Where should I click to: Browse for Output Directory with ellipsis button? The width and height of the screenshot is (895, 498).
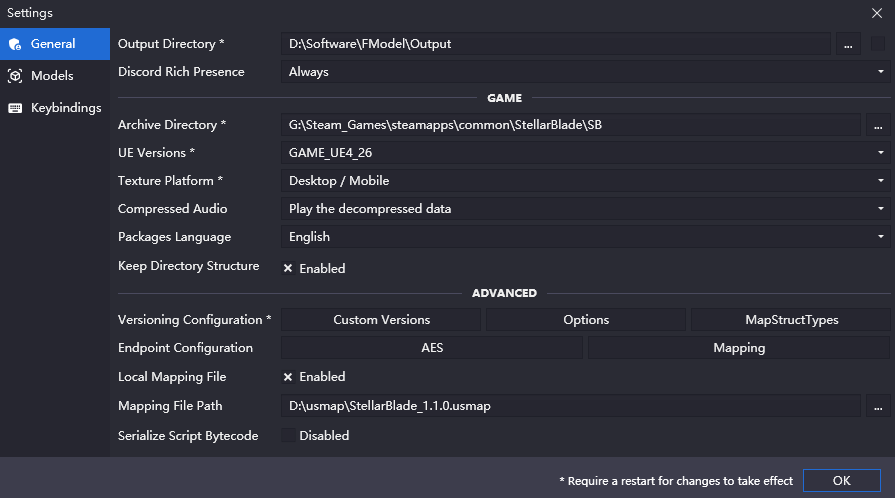coord(848,44)
